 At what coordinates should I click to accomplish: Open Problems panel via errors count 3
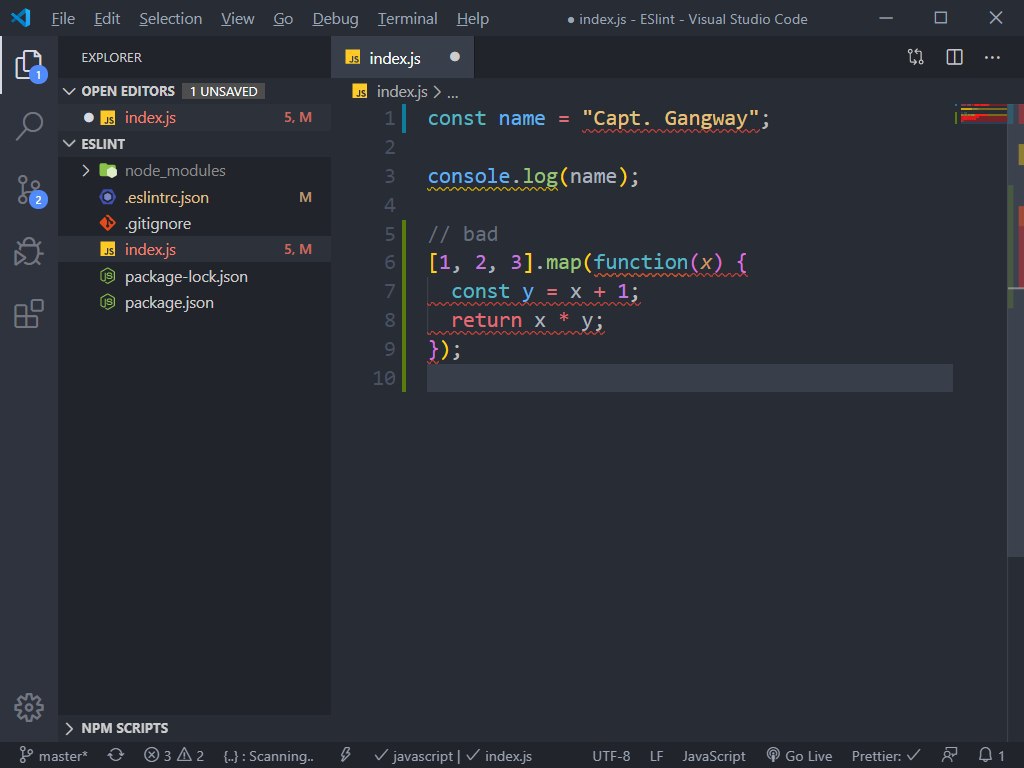click(x=158, y=756)
